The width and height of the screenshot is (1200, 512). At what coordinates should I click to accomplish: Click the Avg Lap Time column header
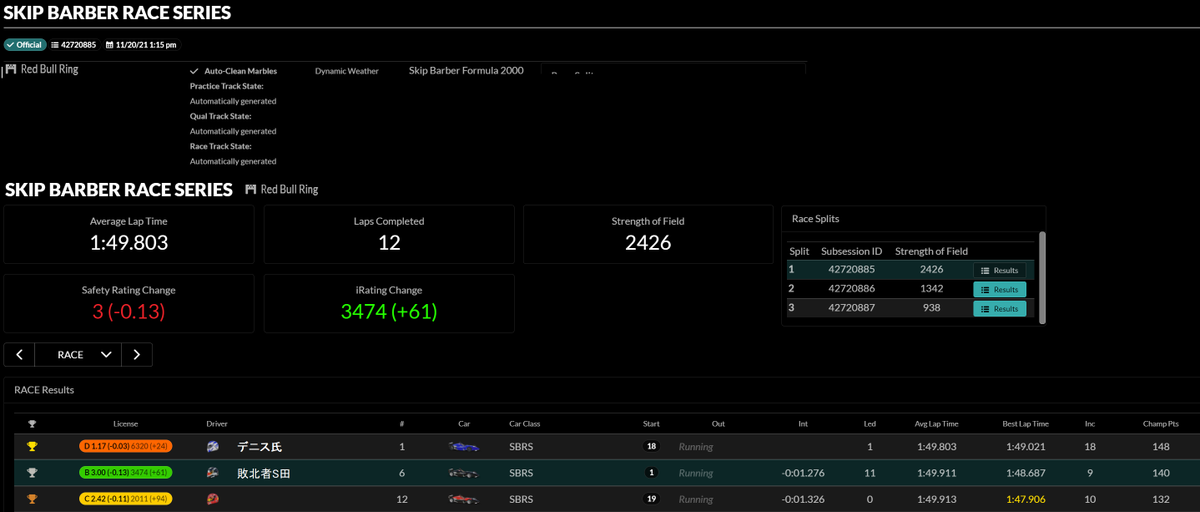[935, 424]
